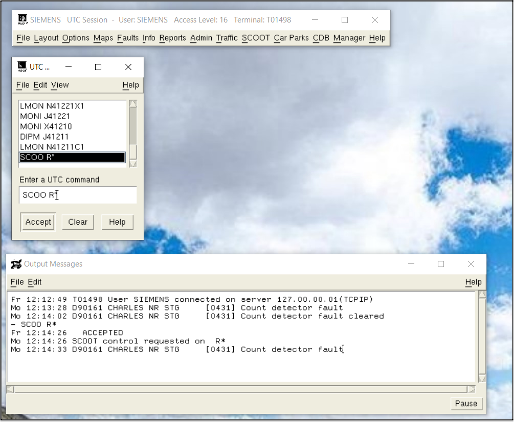Image resolution: width=514 pixels, height=422 pixels.
Task: Open Help menu in UTC Session window
Action: click(377, 38)
